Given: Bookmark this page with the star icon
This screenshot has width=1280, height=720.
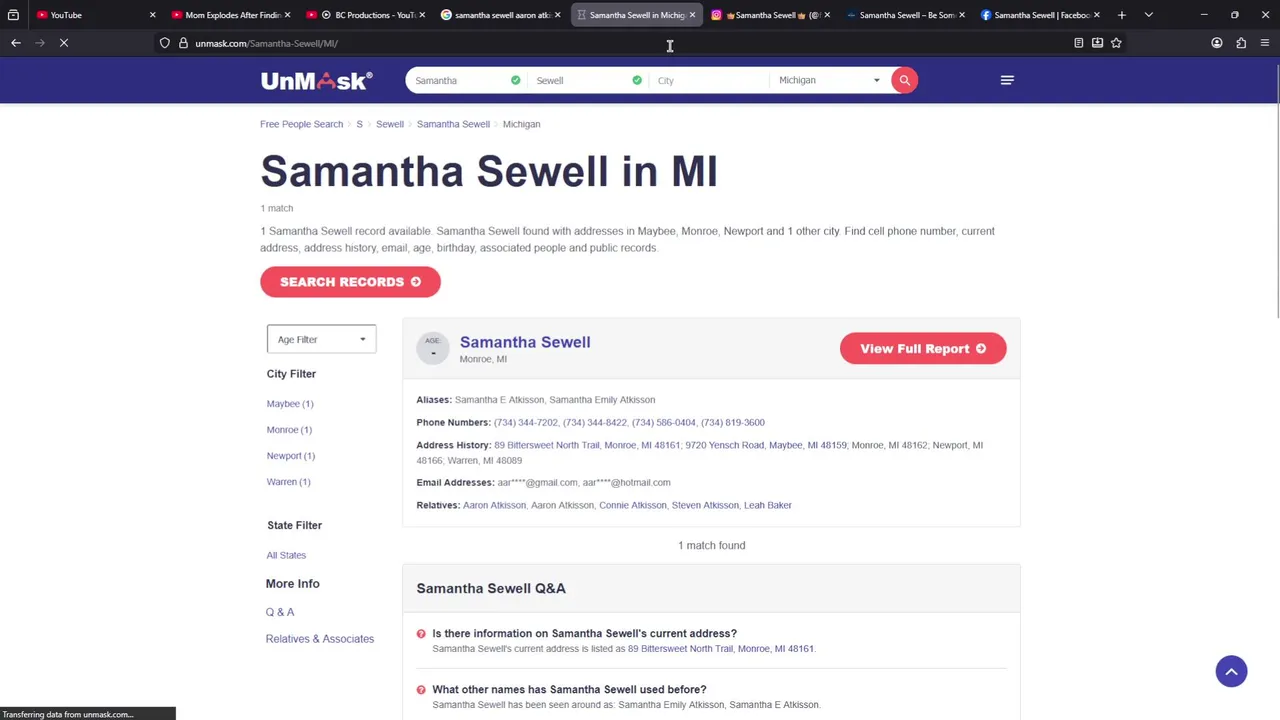Looking at the screenshot, I should [x=1116, y=43].
